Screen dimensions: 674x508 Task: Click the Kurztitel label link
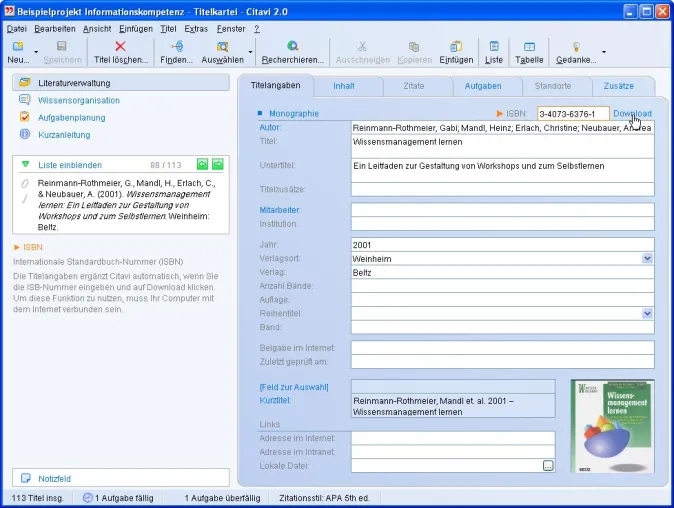(275, 400)
